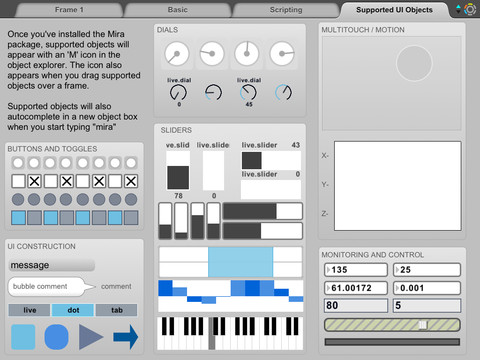The height and width of the screenshot is (360, 480).
Task: Toggle the first round button in top row
Action: (x=18, y=163)
